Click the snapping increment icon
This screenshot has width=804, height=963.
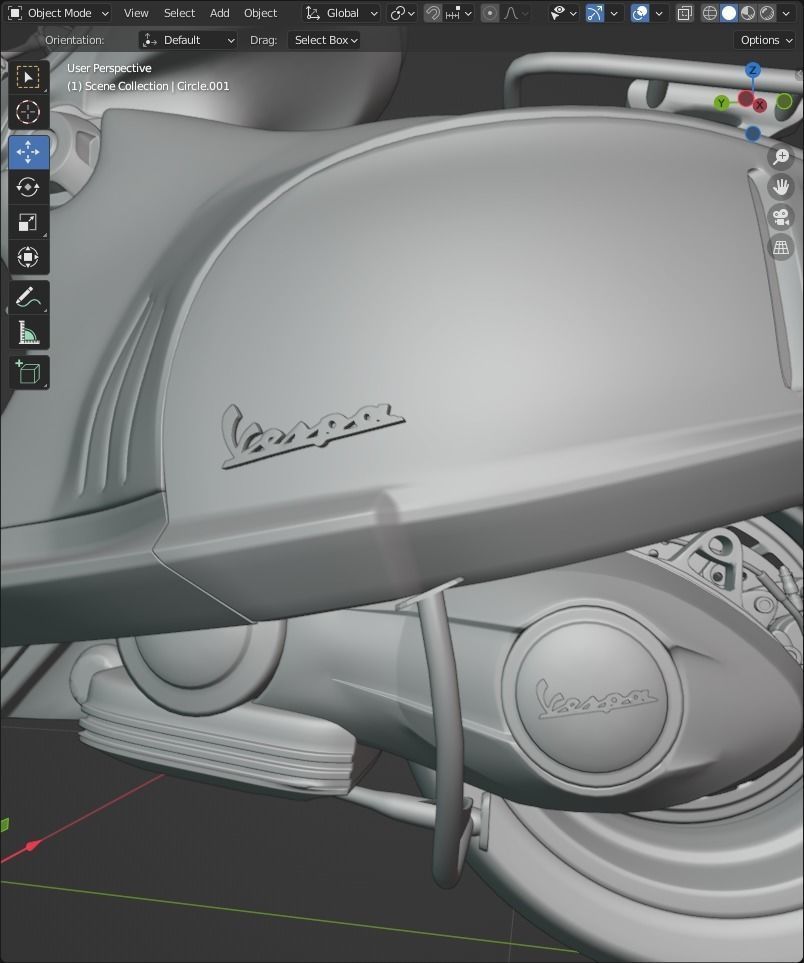tap(453, 13)
